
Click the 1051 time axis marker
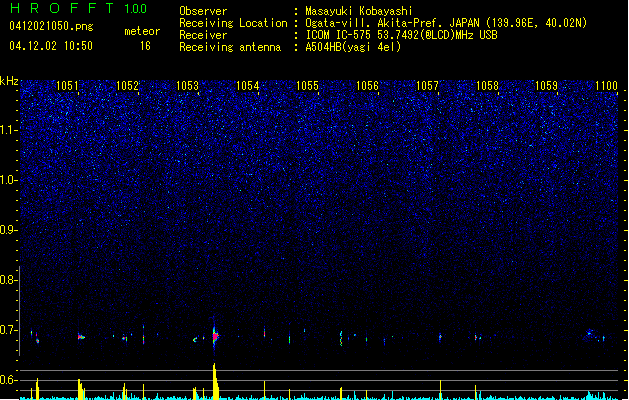[x=67, y=85]
